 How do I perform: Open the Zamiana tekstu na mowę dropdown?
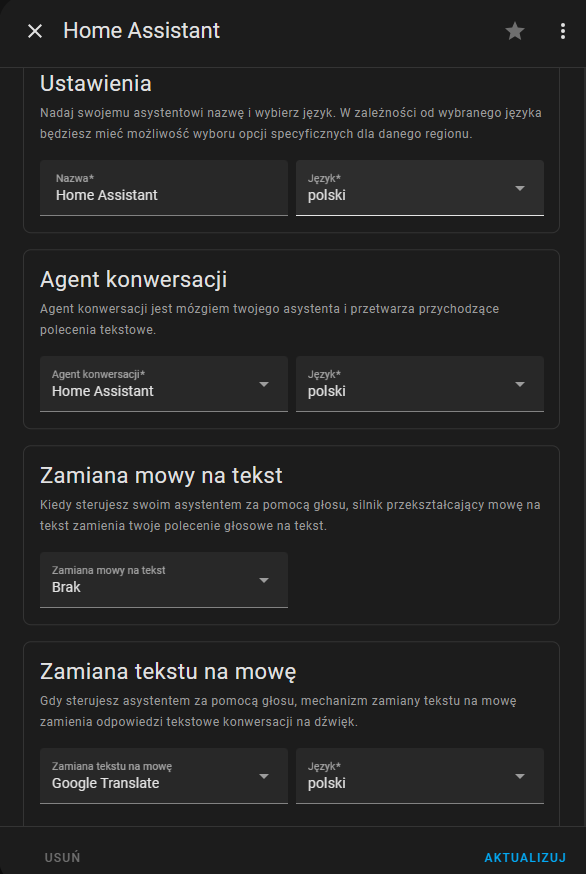164,776
